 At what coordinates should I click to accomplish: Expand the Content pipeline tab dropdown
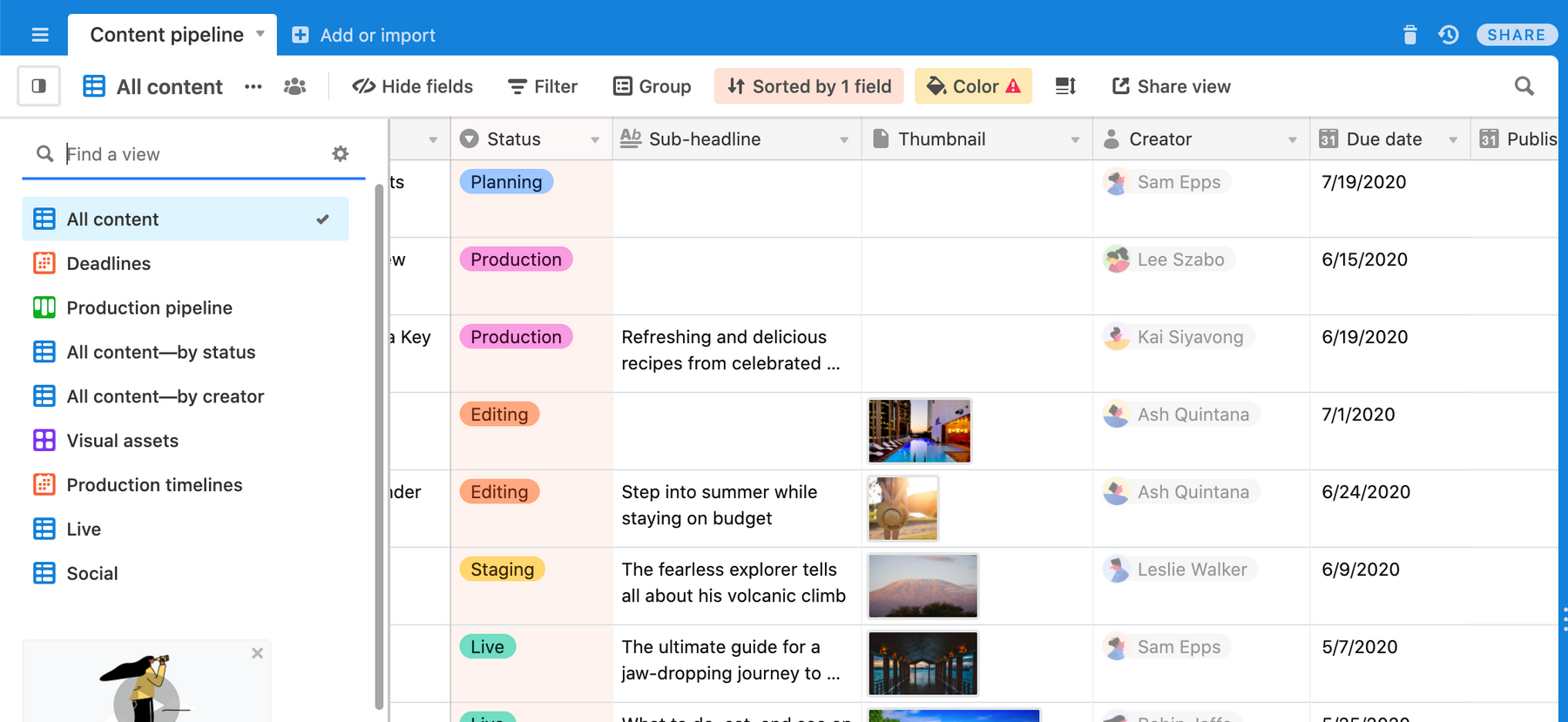pos(260,34)
